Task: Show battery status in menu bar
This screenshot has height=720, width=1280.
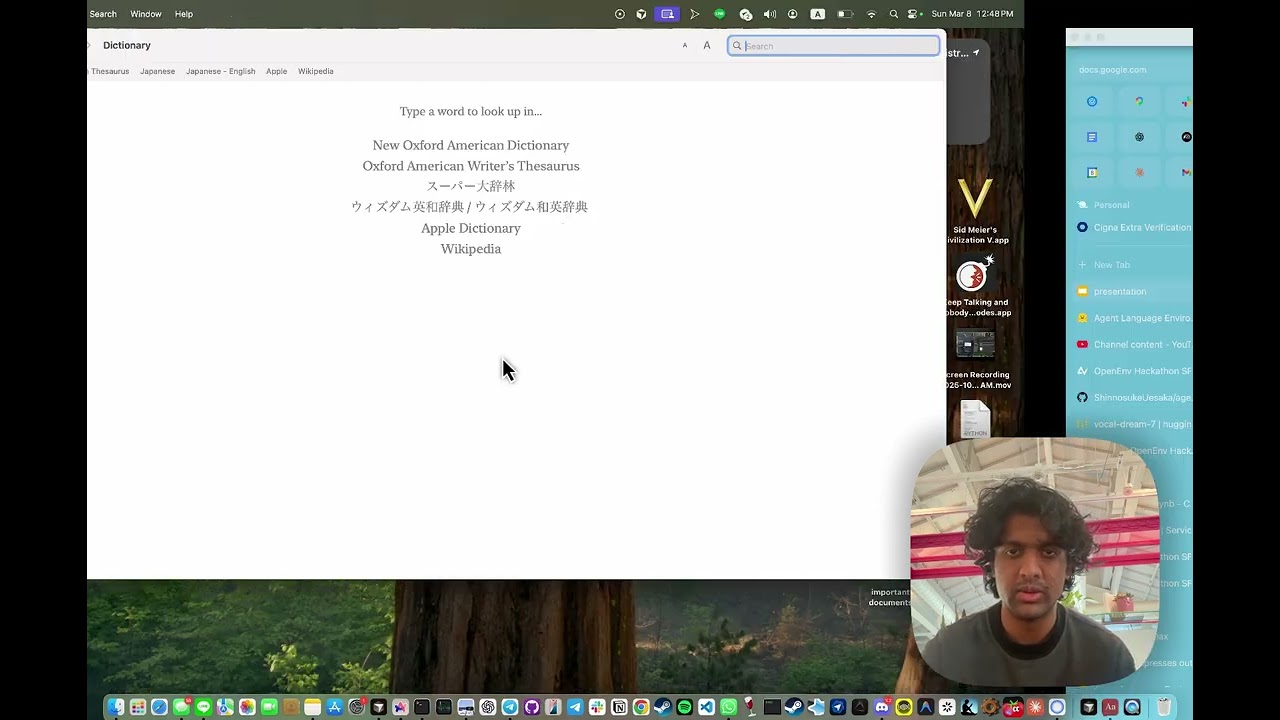Action: click(x=845, y=14)
